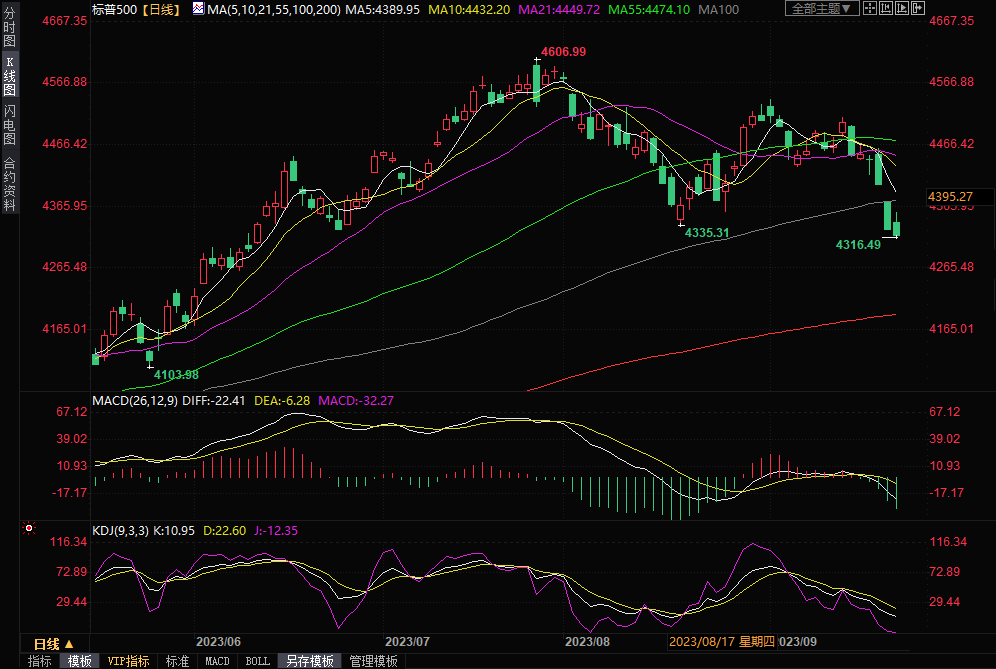The width and height of the screenshot is (996, 669).
Task: Open the 全部主题 dropdown
Action: (x=822, y=9)
